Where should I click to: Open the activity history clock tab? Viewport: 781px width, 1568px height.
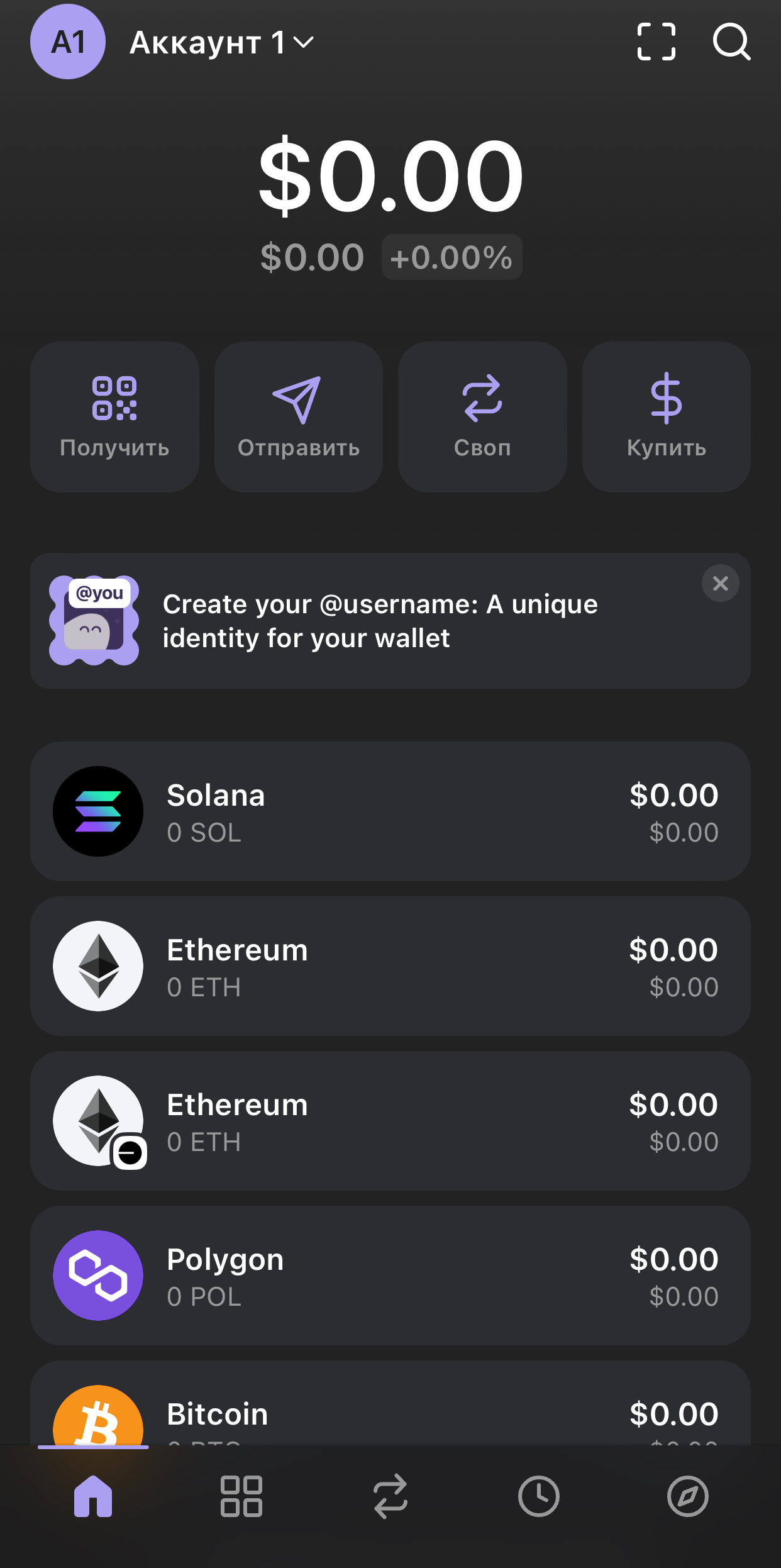pyautogui.click(x=539, y=1496)
